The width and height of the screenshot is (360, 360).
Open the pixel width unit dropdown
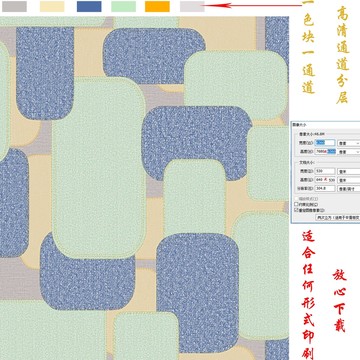click(x=349, y=143)
